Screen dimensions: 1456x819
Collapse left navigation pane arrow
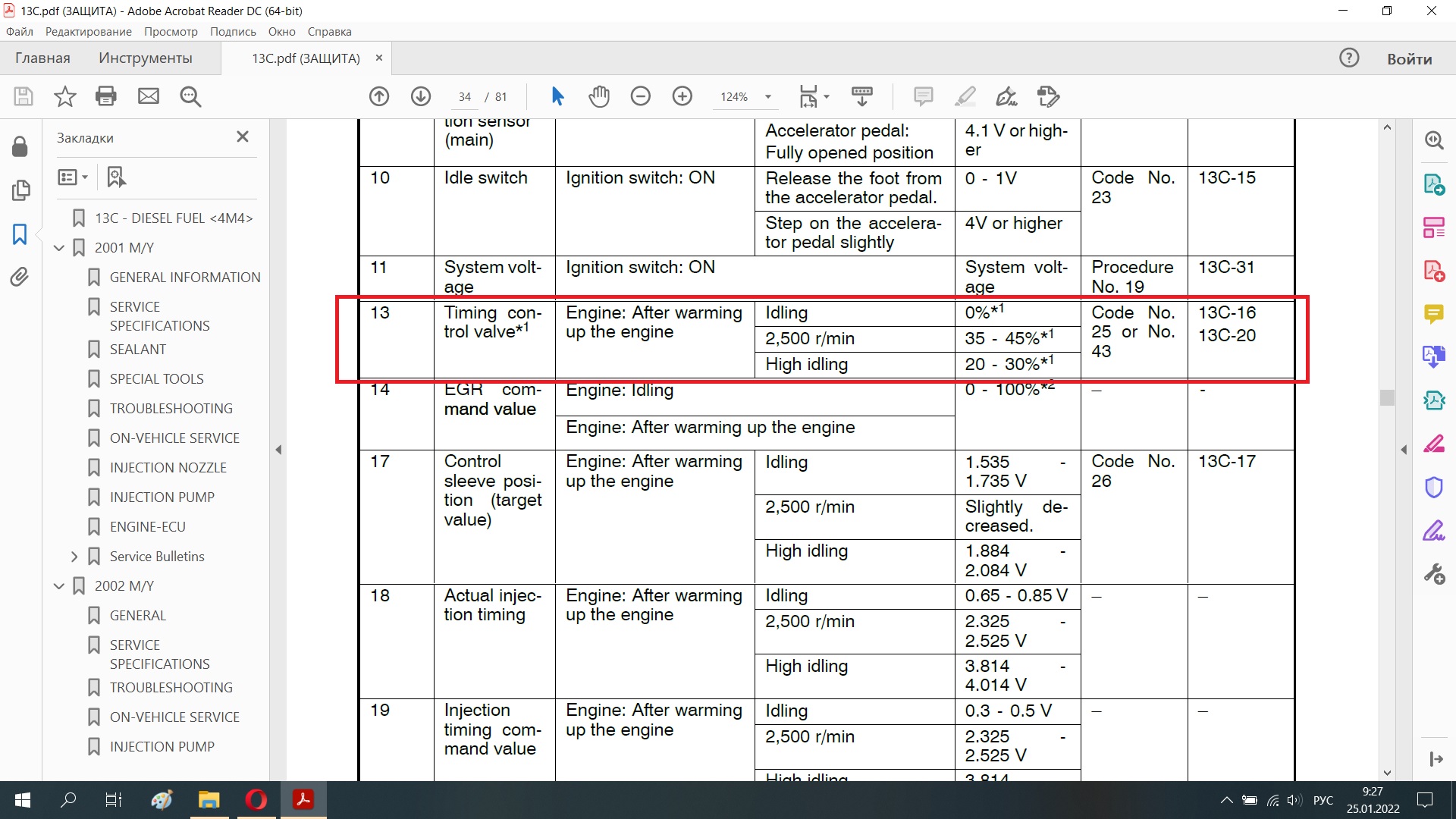tap(278, 450)
